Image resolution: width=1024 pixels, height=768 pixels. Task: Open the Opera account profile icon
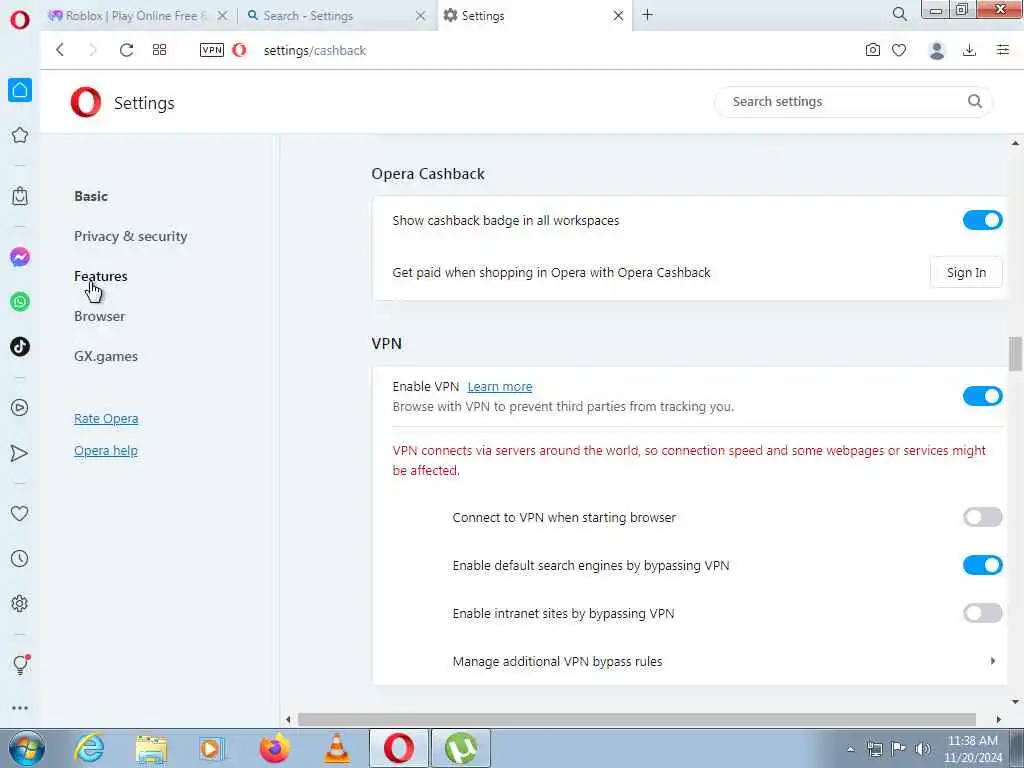[936, 50]
